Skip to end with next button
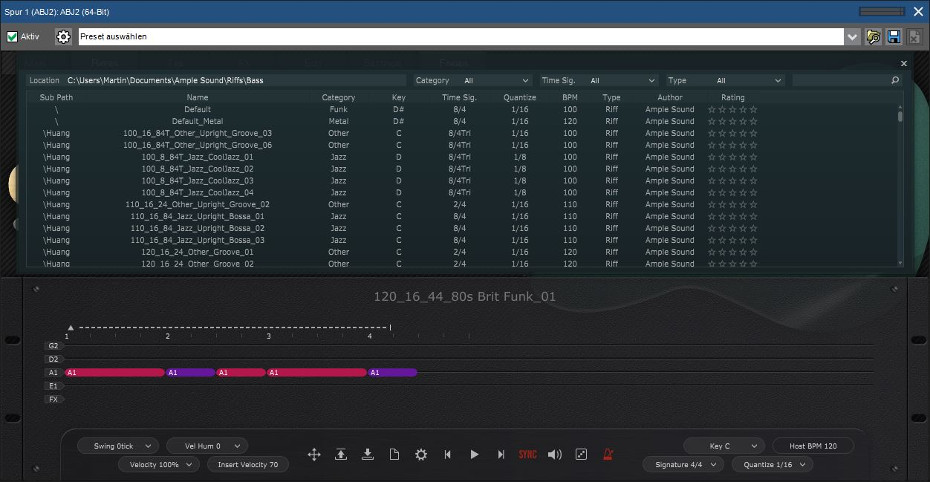The width and height of the screenshot is (930, 482). click(501, 455)
